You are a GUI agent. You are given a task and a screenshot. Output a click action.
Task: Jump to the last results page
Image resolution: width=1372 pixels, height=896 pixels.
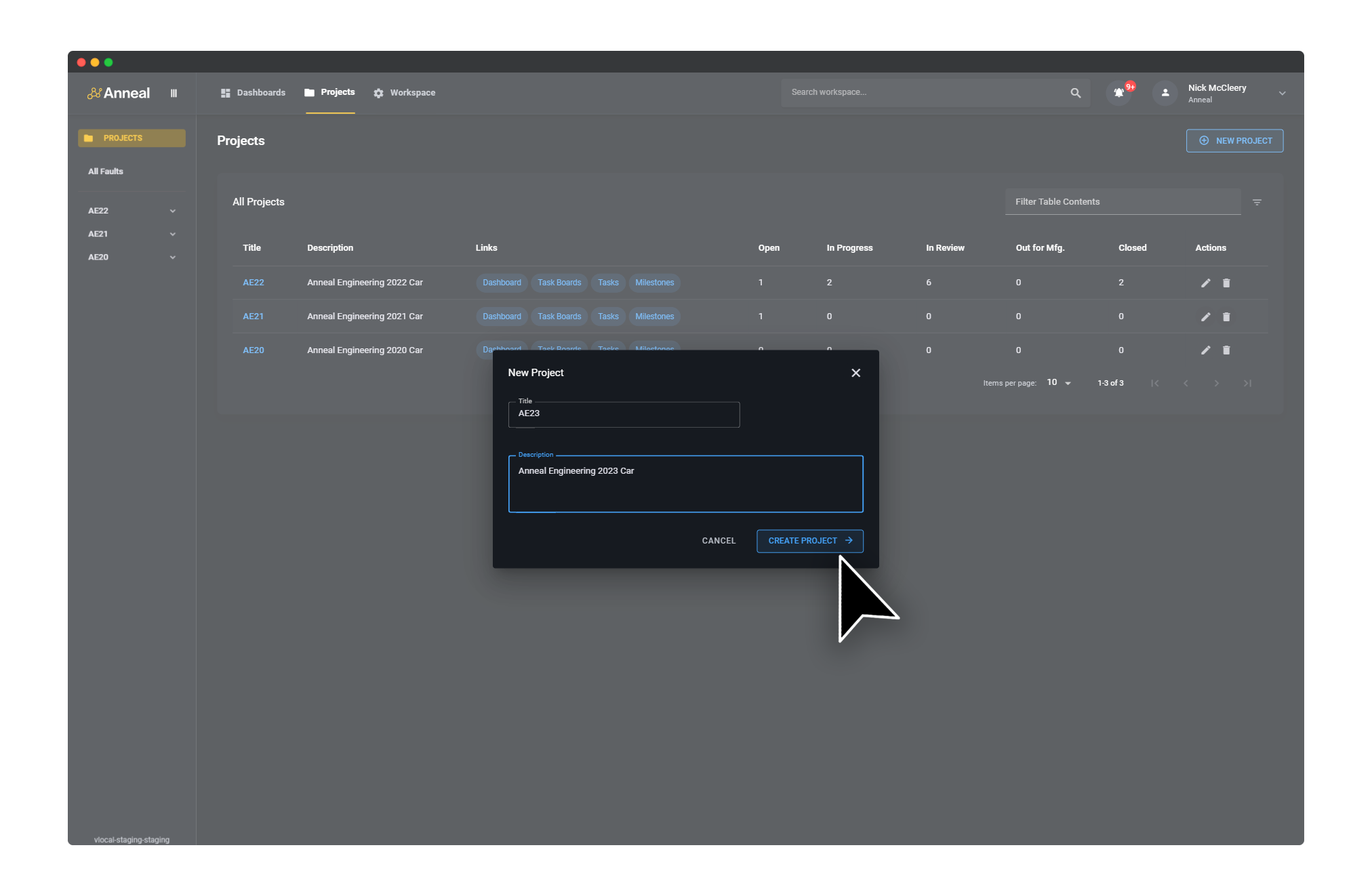click(x=1248, y=383)
